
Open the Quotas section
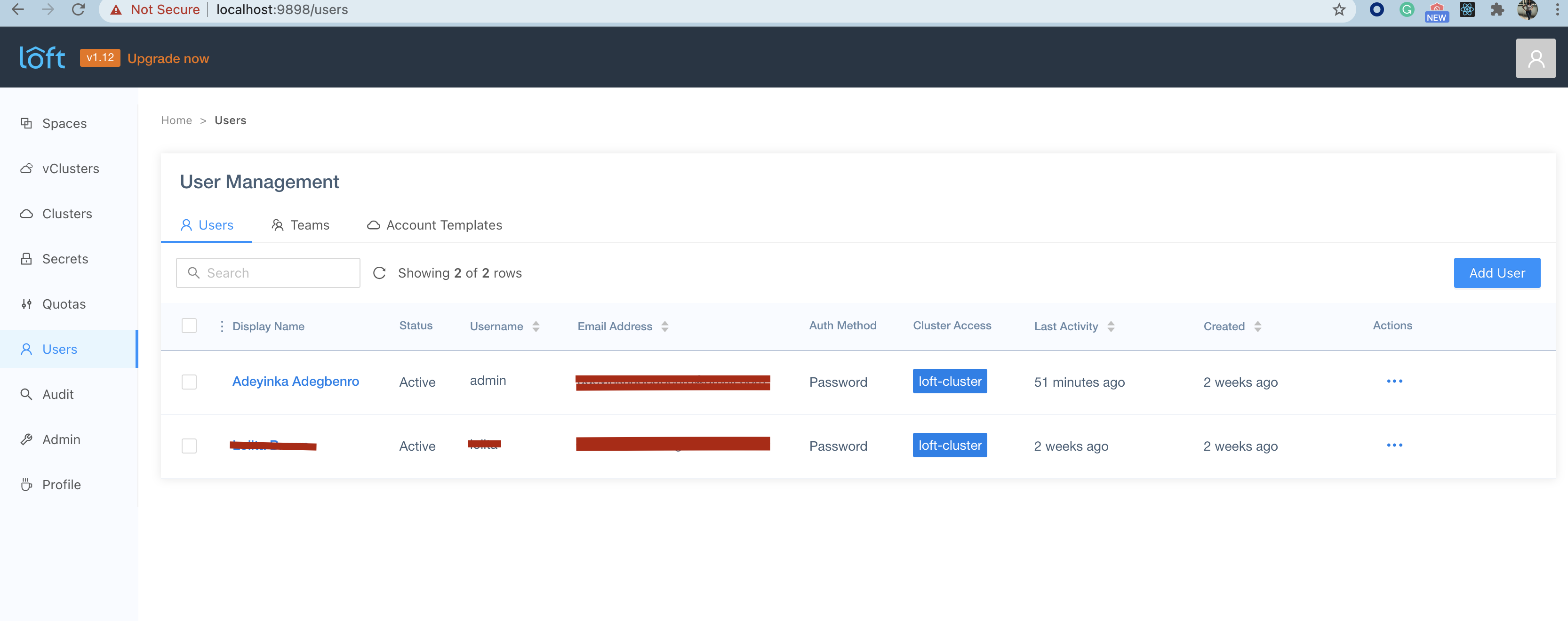pos(64,303)
